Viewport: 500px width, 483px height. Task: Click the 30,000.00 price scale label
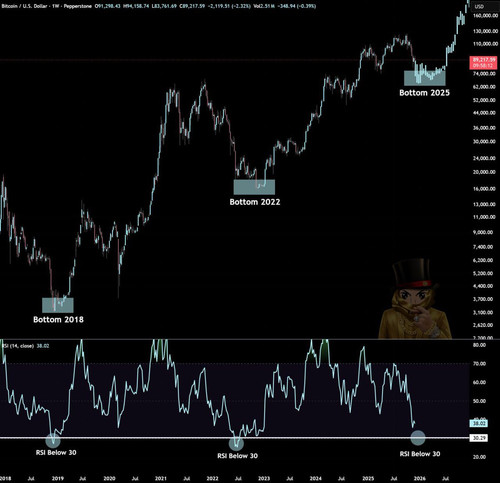click(484, 141)
